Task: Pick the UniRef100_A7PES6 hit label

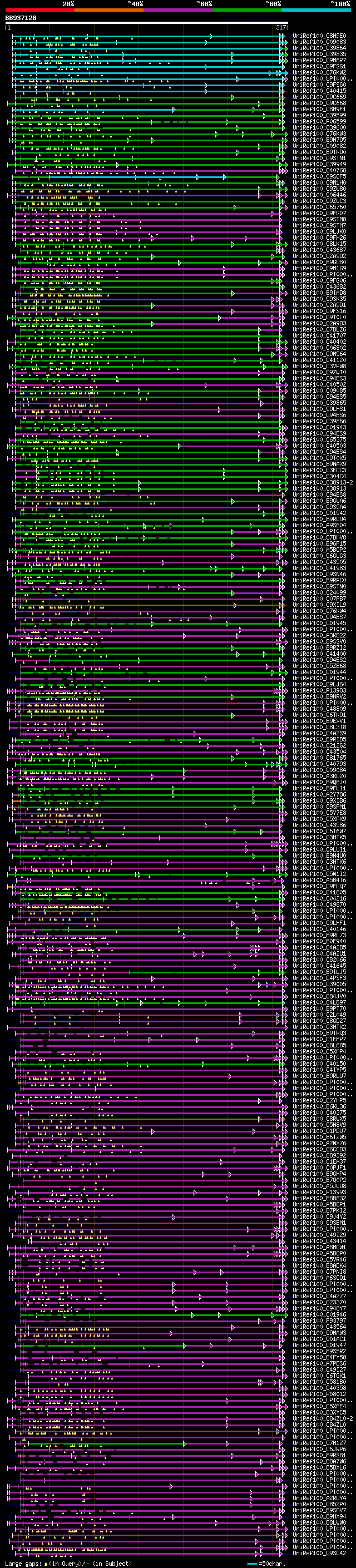Action: [x=319, y=1363]
